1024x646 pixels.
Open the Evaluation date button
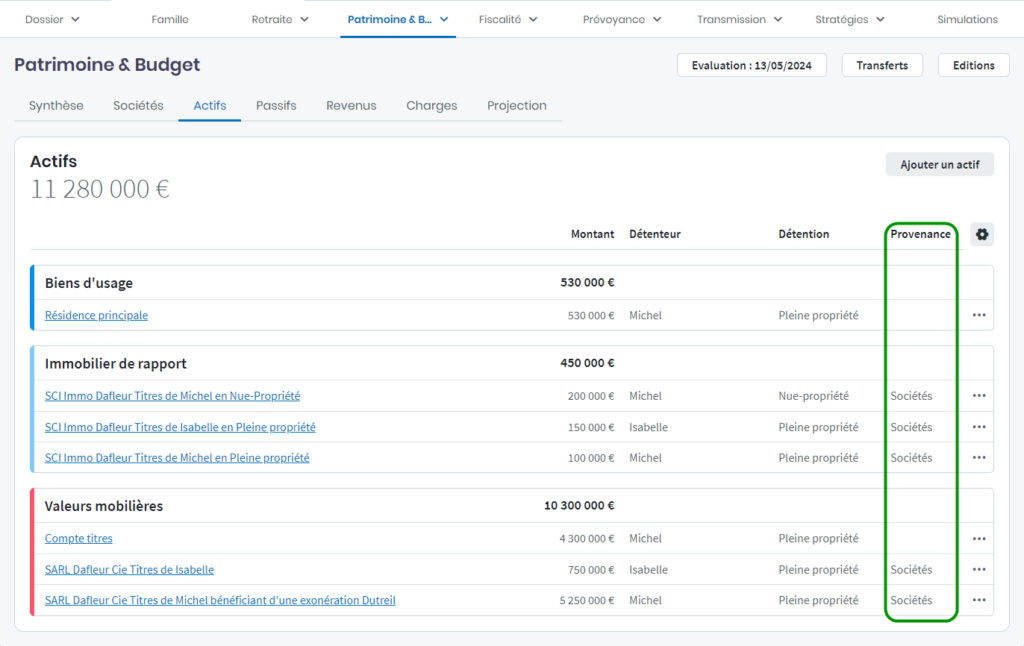pos(748,65)
